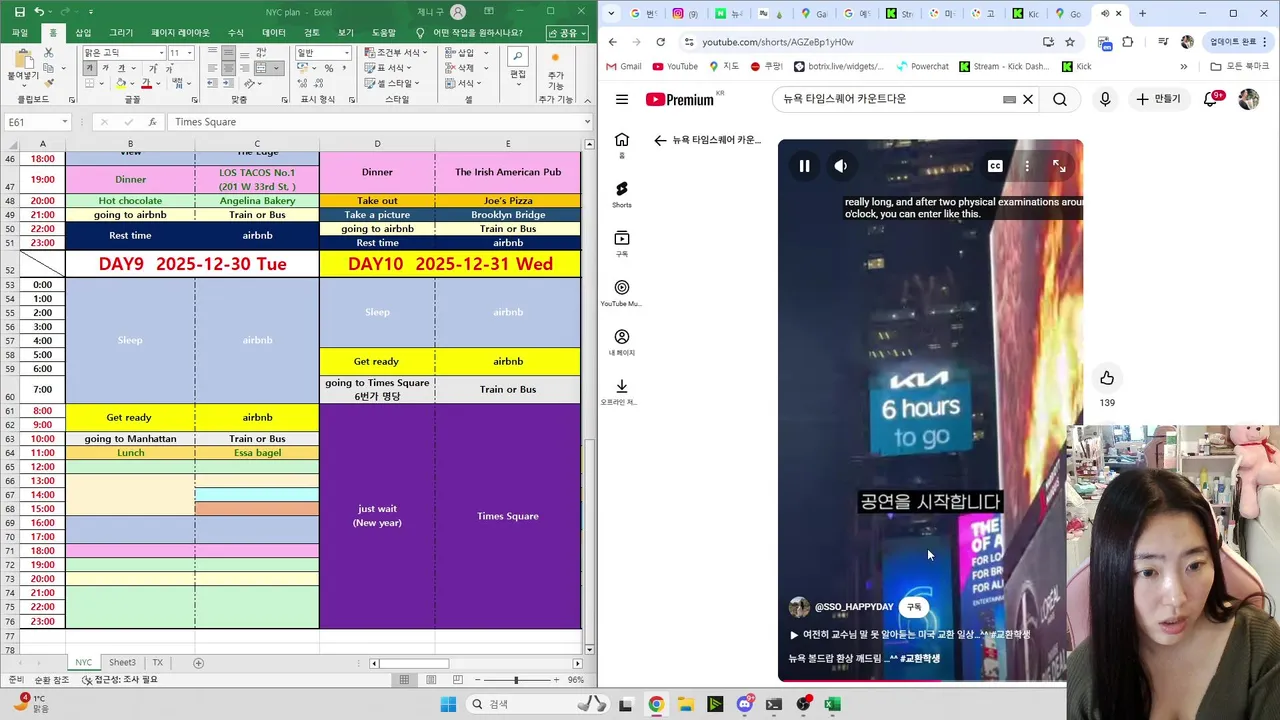
Task: Open the File tab in Excel
Action: 20,33
